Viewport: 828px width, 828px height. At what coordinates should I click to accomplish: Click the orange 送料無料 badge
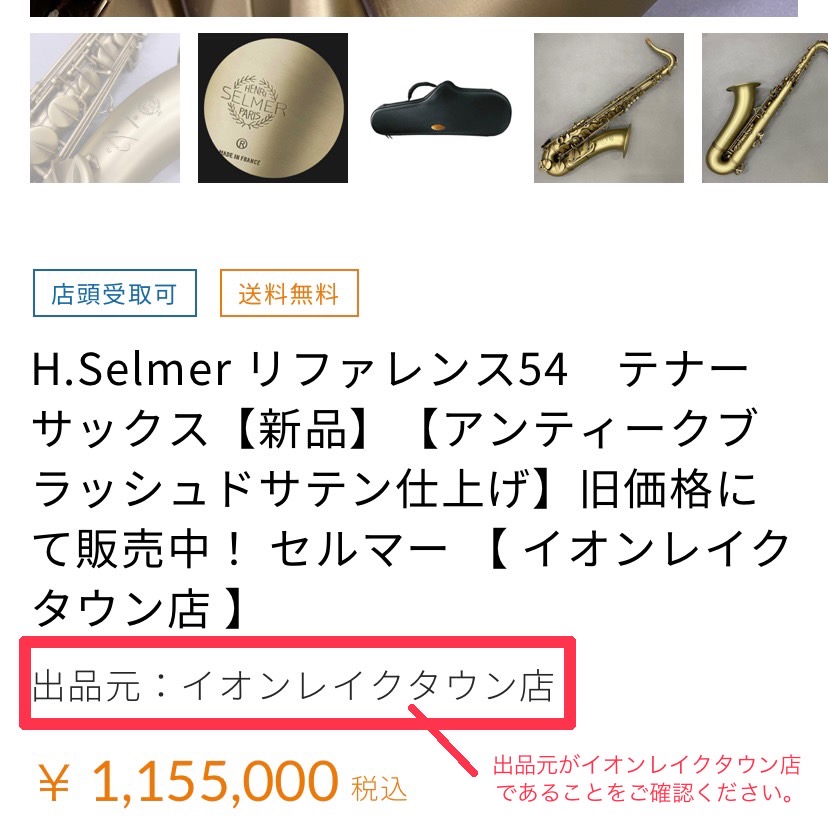[289, 293]
